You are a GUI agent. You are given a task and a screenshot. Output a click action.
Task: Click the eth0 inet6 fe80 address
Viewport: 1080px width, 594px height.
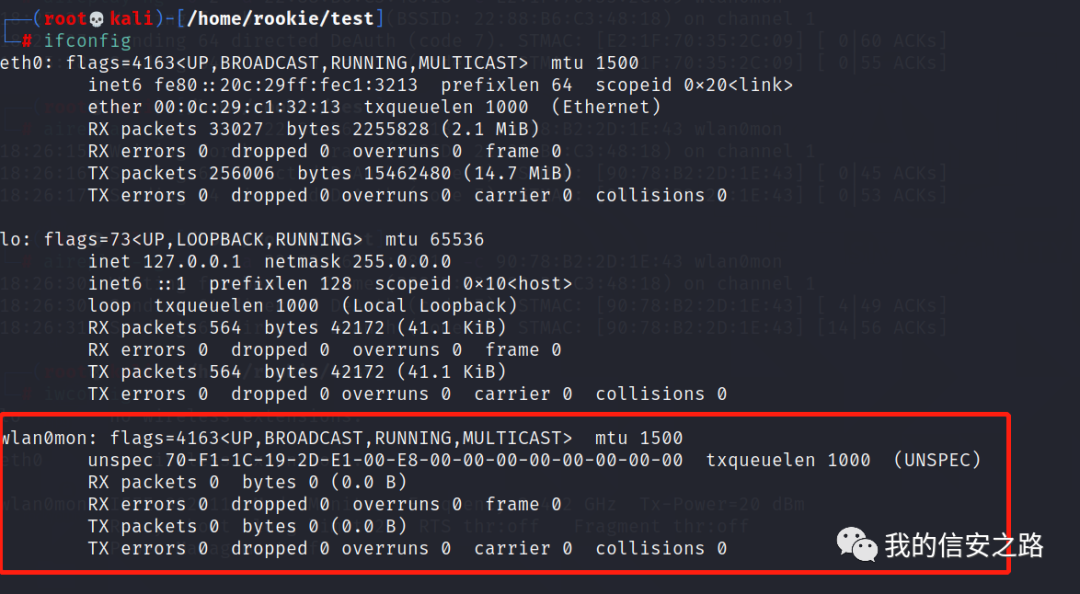tap(286, 85)
